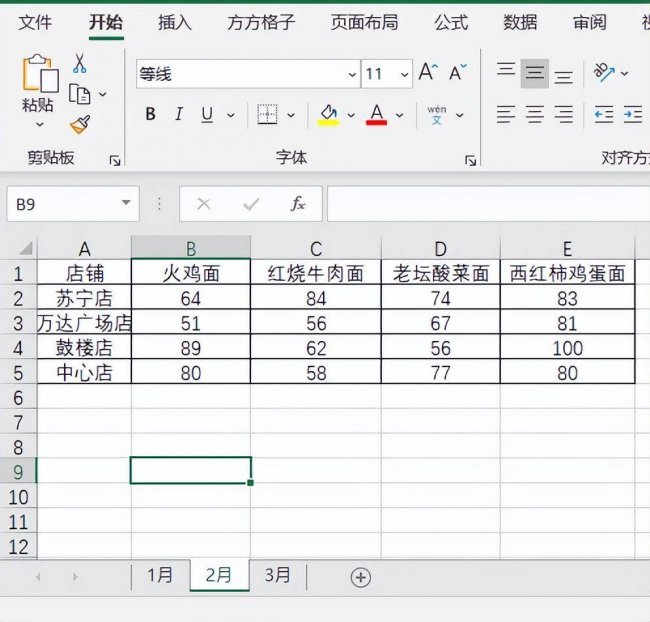This screenshot has height=622, width=650.
Task: Select the Format Painter brush
Action: (x=80, y=124)
